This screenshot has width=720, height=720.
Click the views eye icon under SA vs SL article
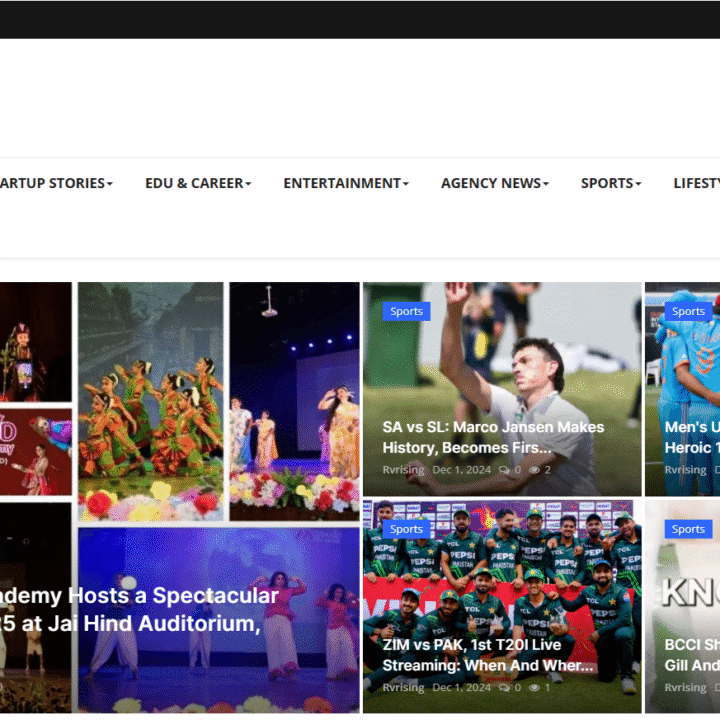coord(534,469)
